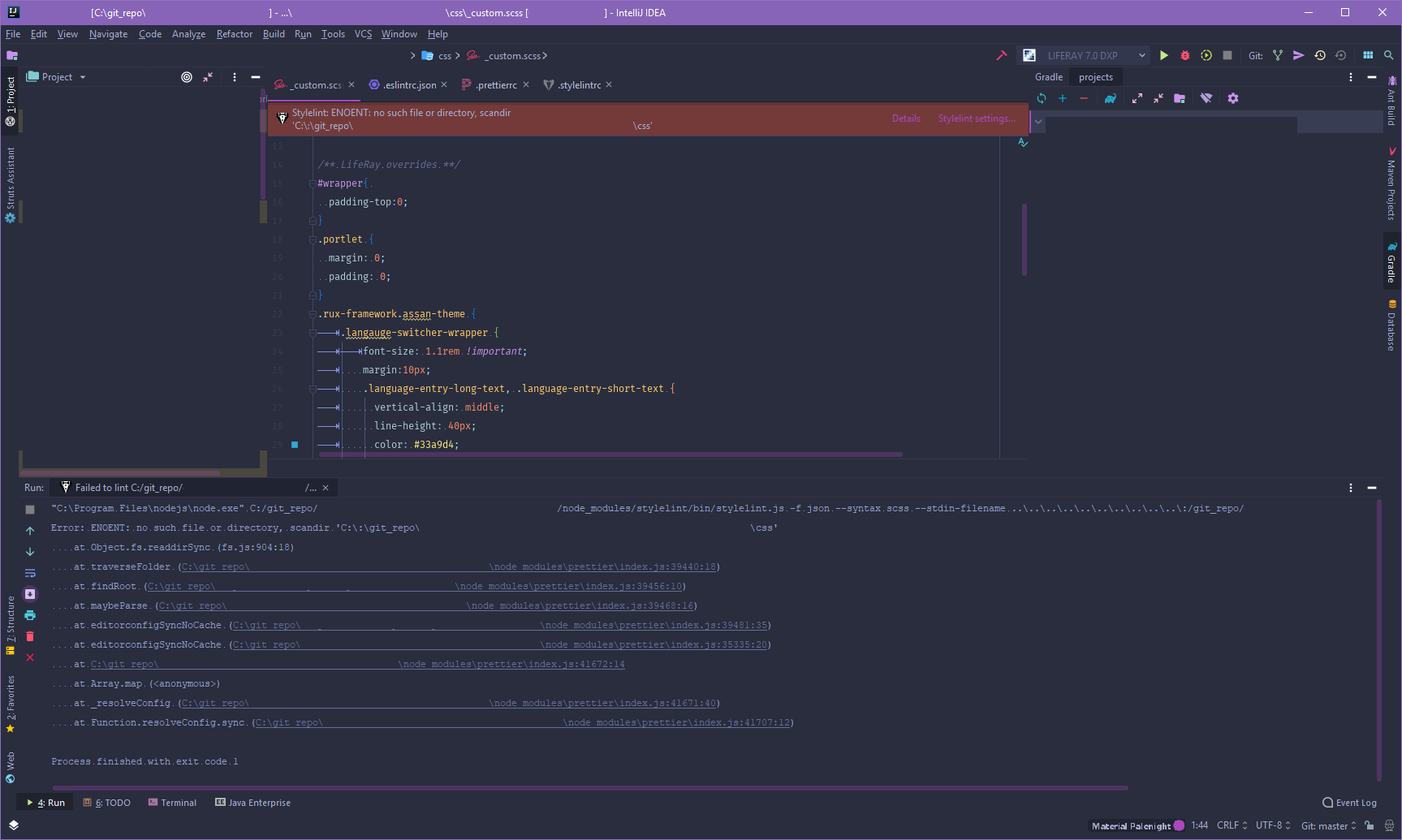Toggle Gradle group modules folder icon
The height and width of the screenshot is (840, 1402).
[1180, 98]
